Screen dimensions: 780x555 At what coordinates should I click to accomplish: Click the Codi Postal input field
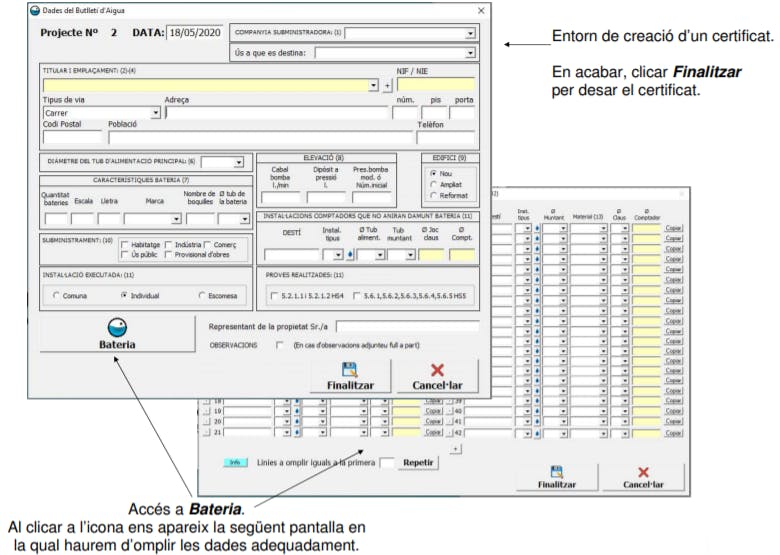[72, 137]
